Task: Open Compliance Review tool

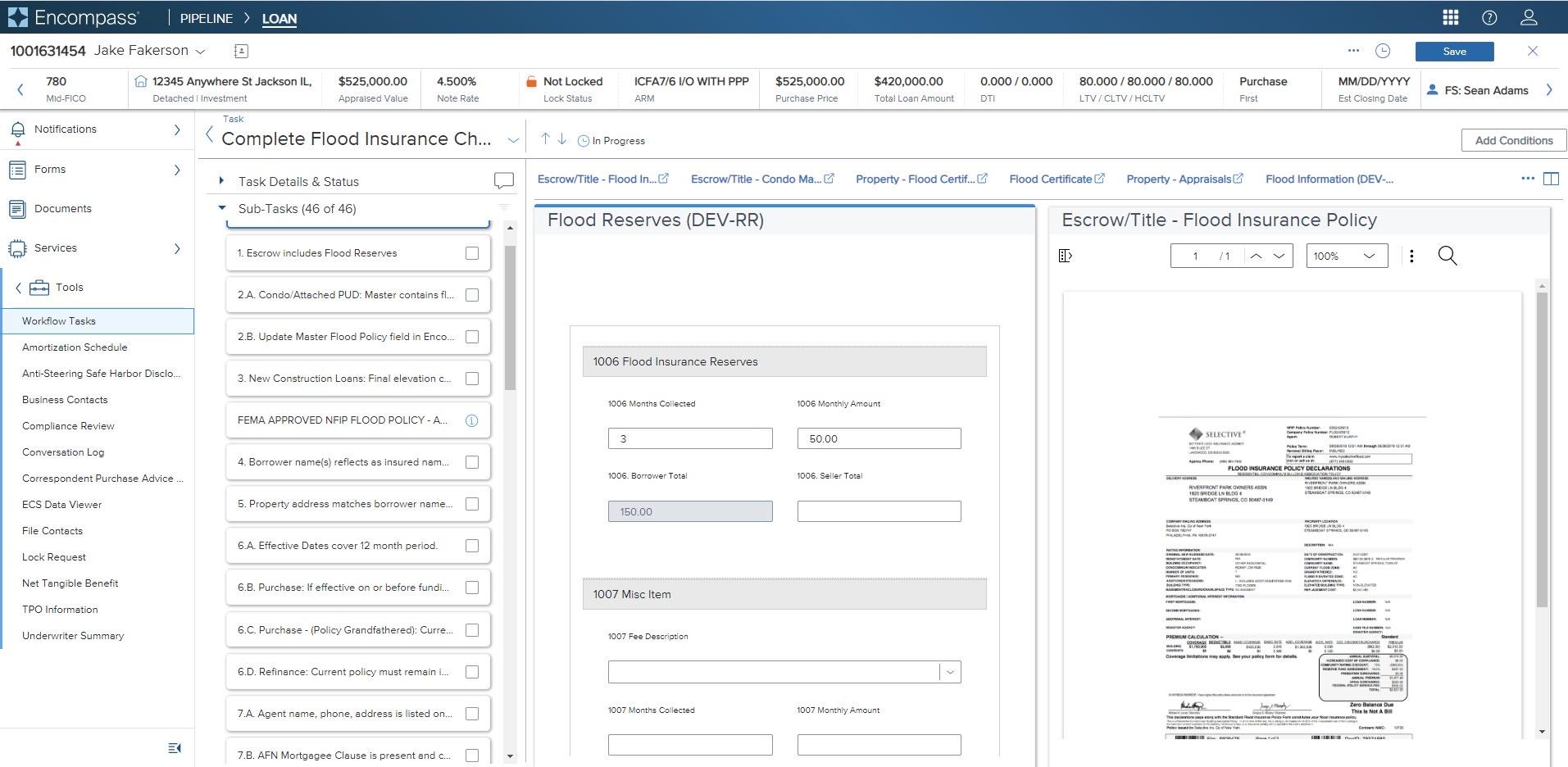Action: [68, 426]
